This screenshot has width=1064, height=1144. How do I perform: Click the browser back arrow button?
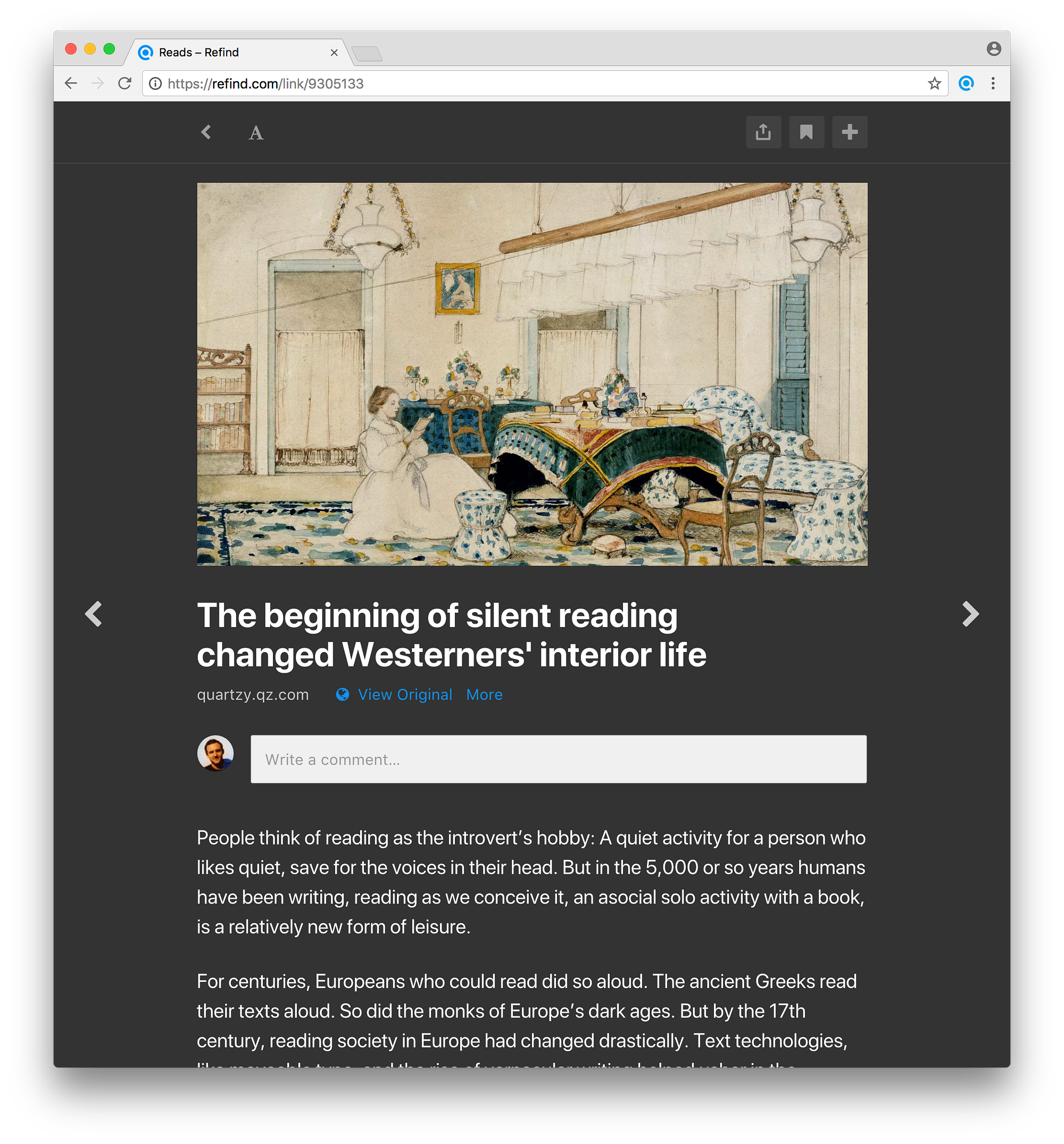71,84
